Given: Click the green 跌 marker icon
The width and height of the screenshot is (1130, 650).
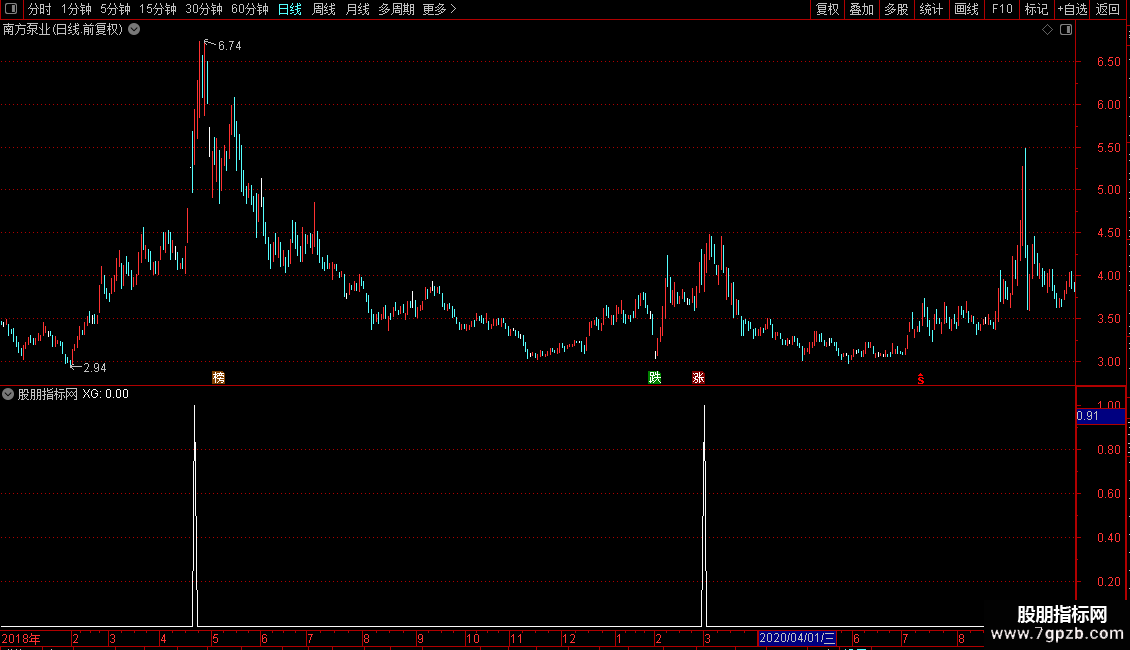Looking at the screenshot, I should (x=654, y=378).
